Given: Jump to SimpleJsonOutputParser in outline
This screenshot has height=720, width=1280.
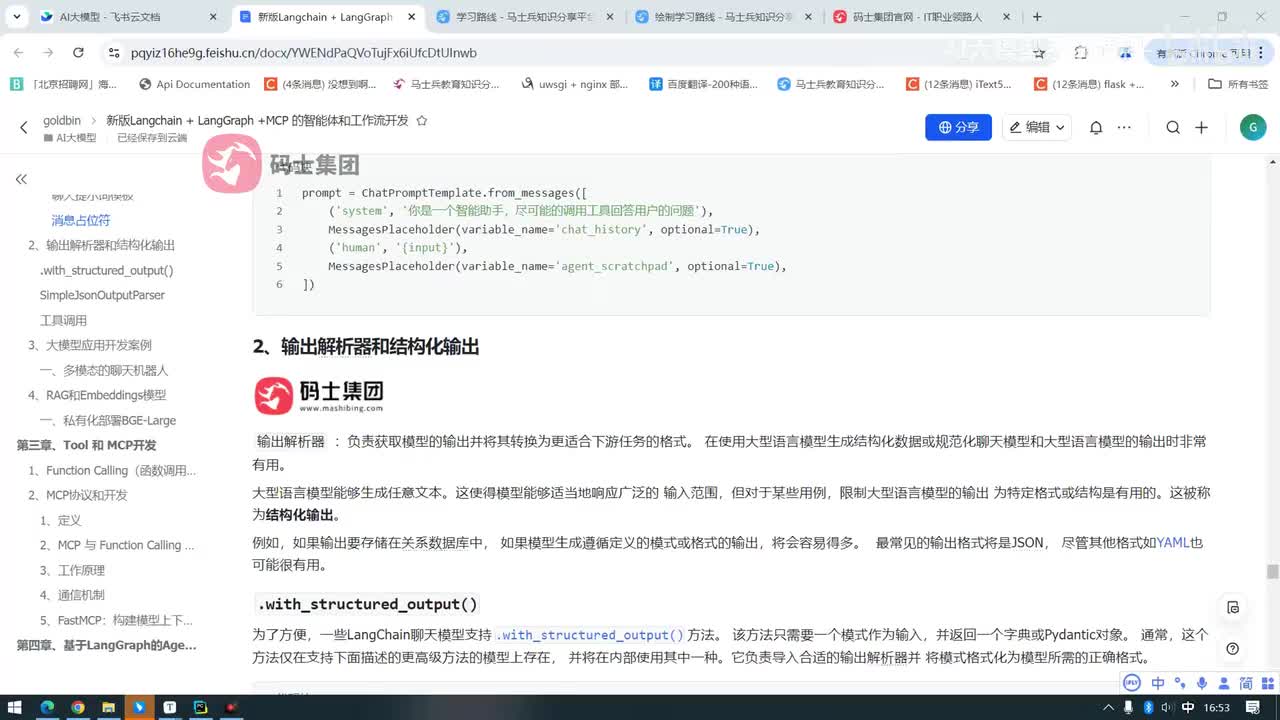Looking at the screenshot, I should (102, 295).
